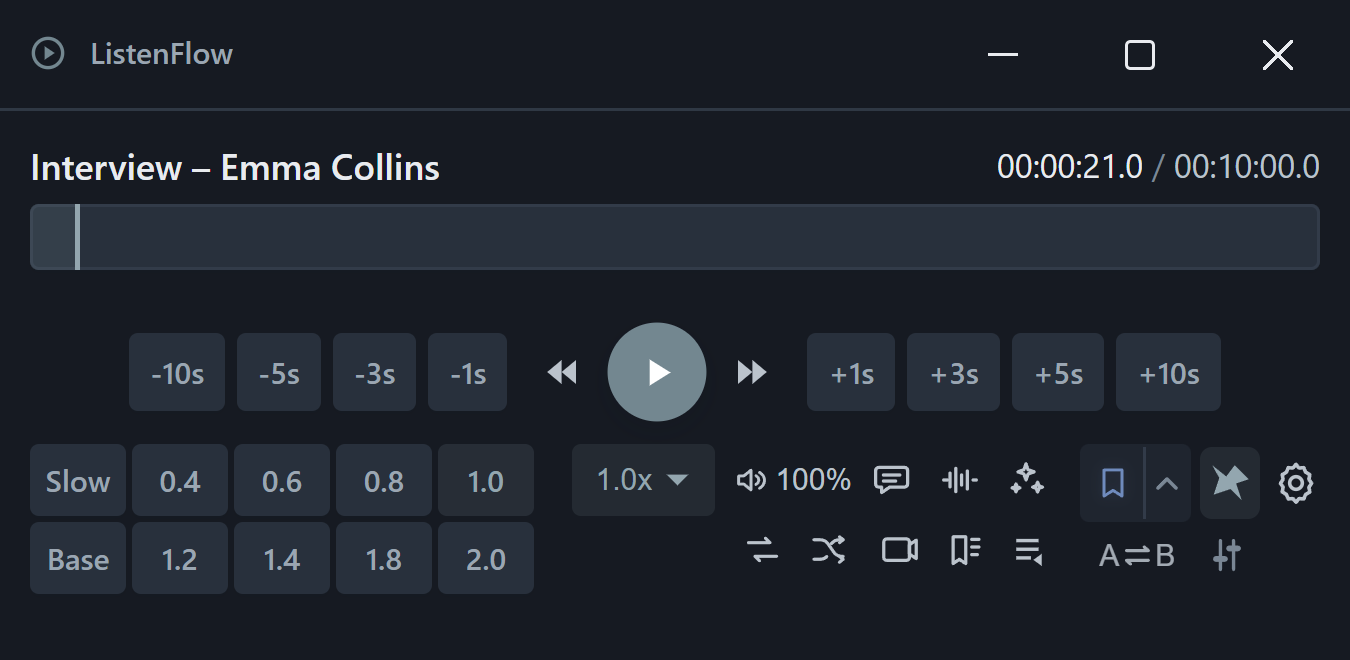Open the subtitles speech bubble icon
The width and height of the screenshot is (1350, 660).
coord(891,480)
